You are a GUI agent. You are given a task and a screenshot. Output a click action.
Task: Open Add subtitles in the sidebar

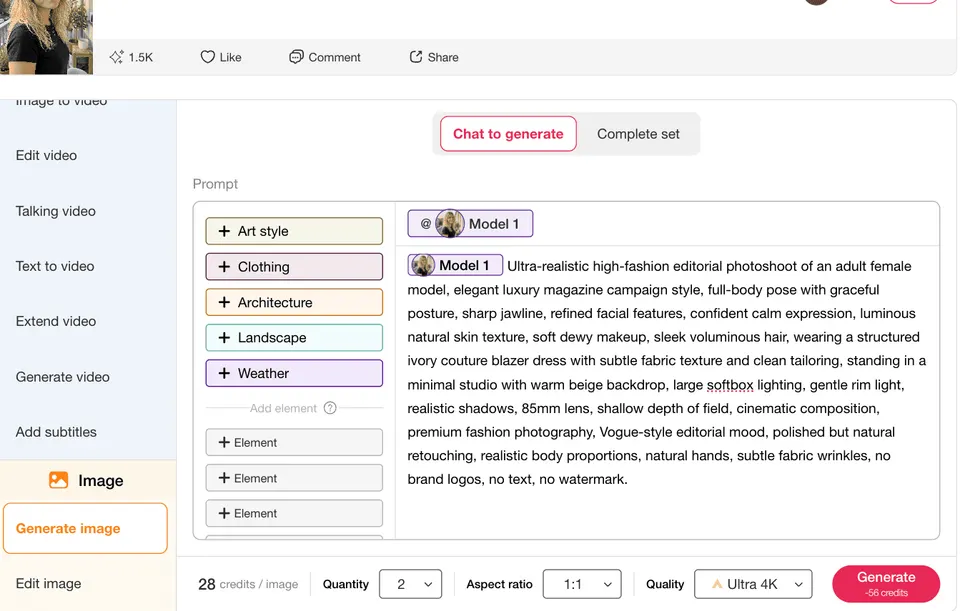[x=56, y=432]
